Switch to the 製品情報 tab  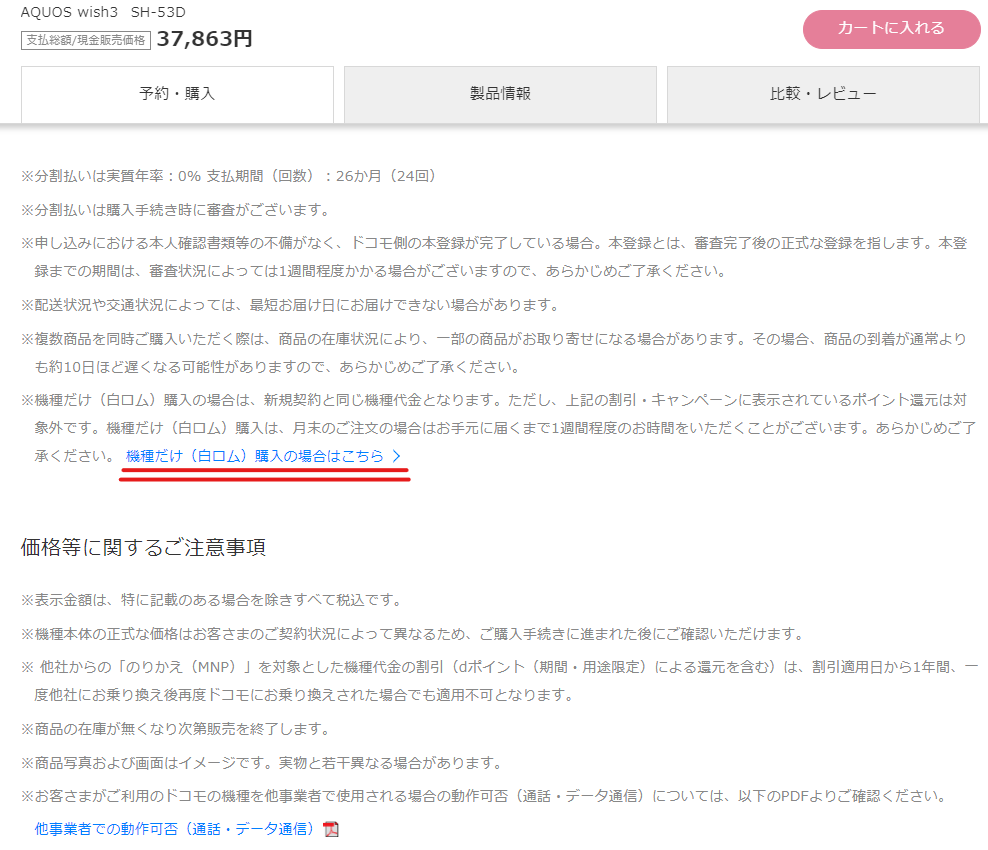point(500,95)
